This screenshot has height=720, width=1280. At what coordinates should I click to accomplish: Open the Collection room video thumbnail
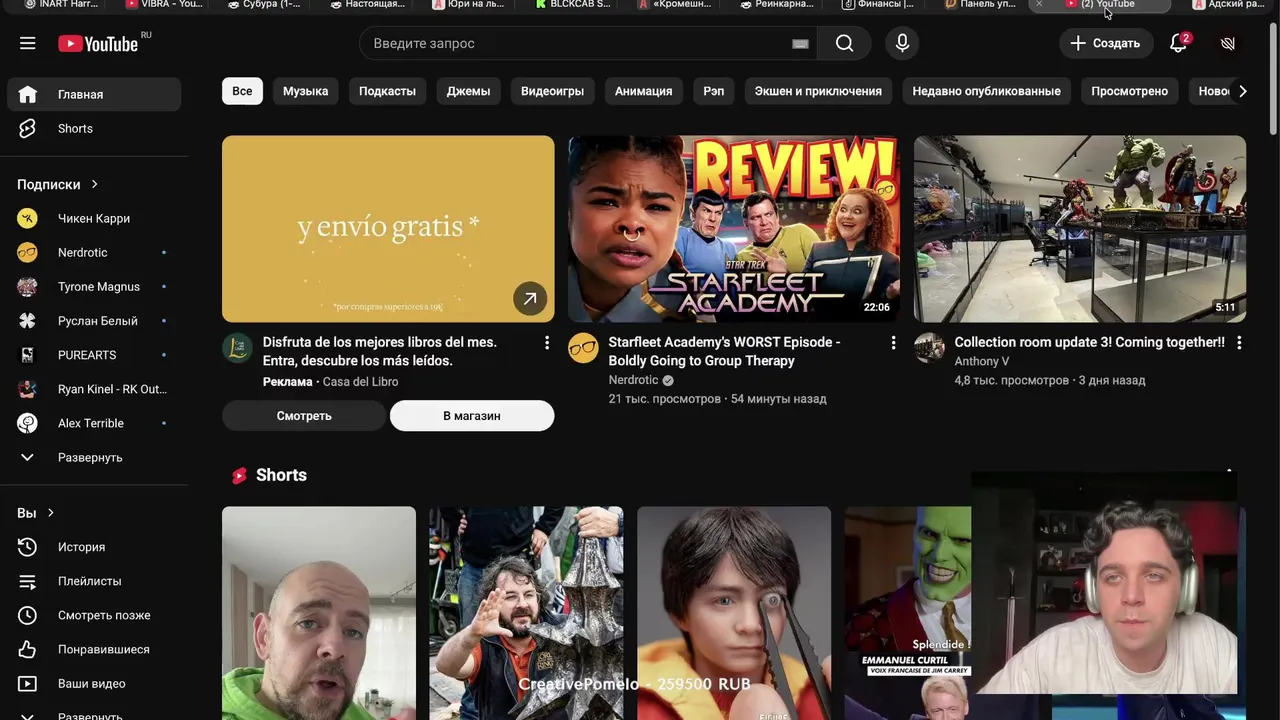tap(1080, 229)
